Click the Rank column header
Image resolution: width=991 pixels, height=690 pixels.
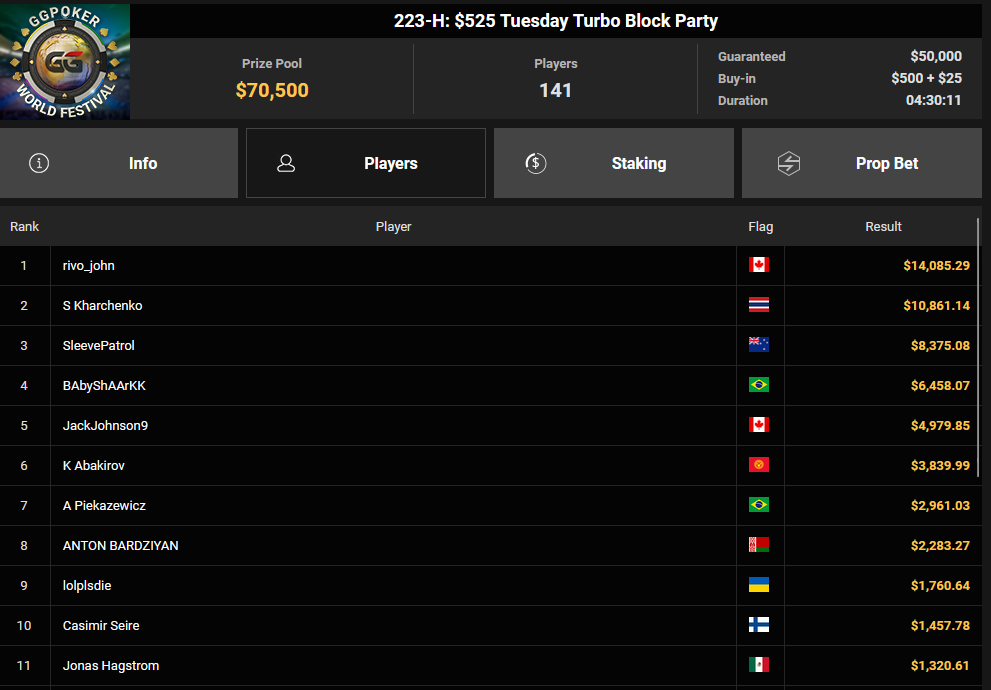tap(25, 226)
